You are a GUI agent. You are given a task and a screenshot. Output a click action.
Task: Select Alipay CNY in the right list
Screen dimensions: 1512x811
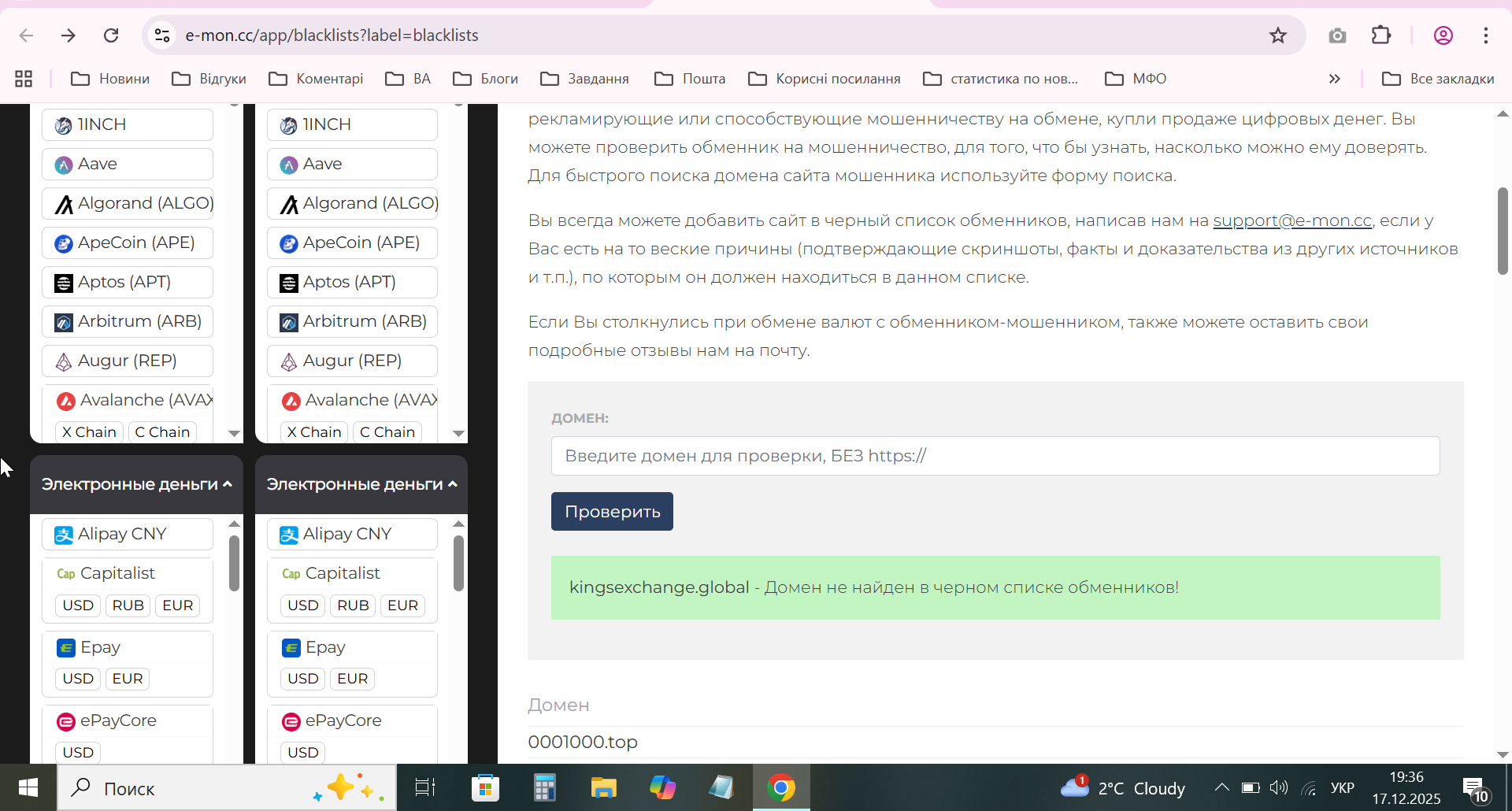[x=352, y=534]
